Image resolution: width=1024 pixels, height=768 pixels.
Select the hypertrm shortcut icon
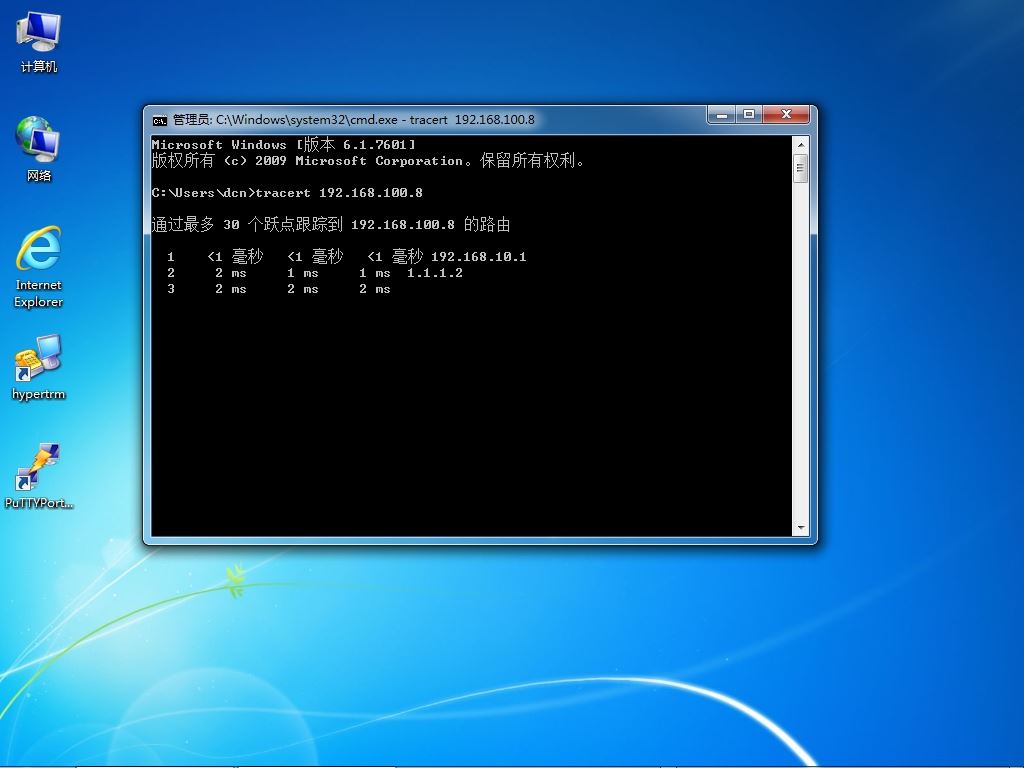tap(39, 366)
